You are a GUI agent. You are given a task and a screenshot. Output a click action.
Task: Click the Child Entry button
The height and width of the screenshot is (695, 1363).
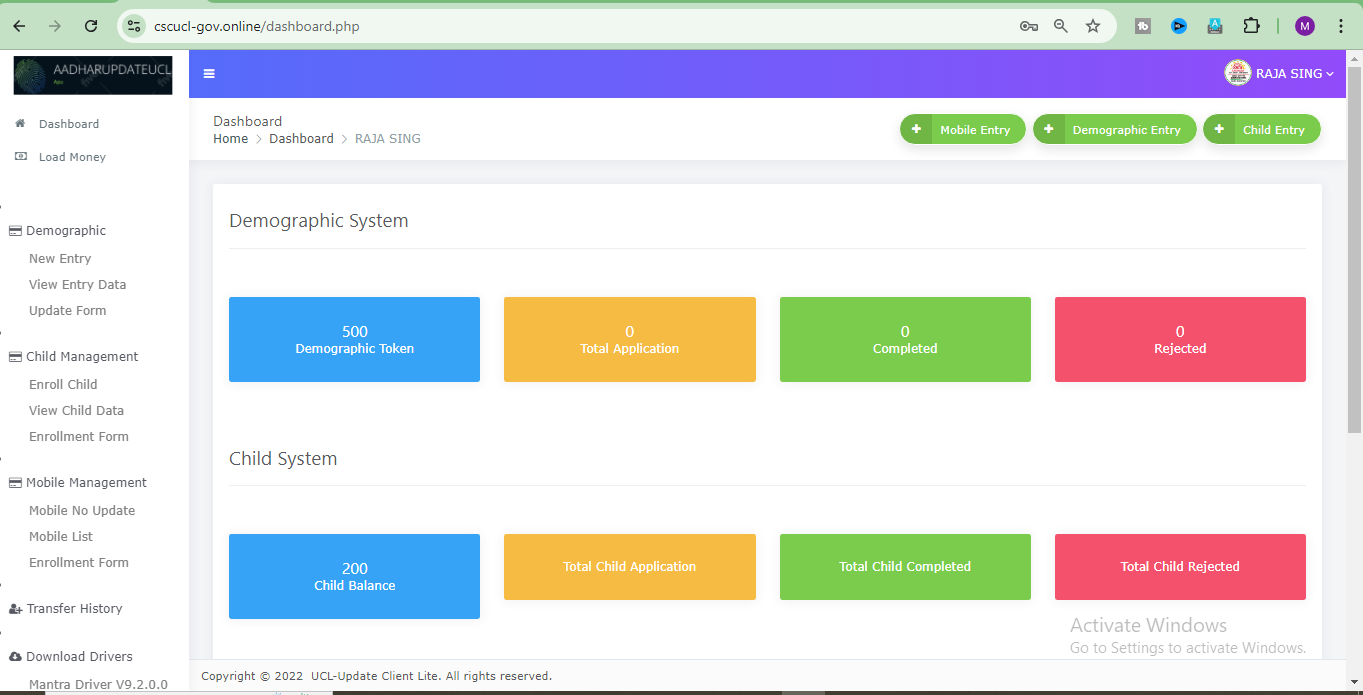point(1261,130)
